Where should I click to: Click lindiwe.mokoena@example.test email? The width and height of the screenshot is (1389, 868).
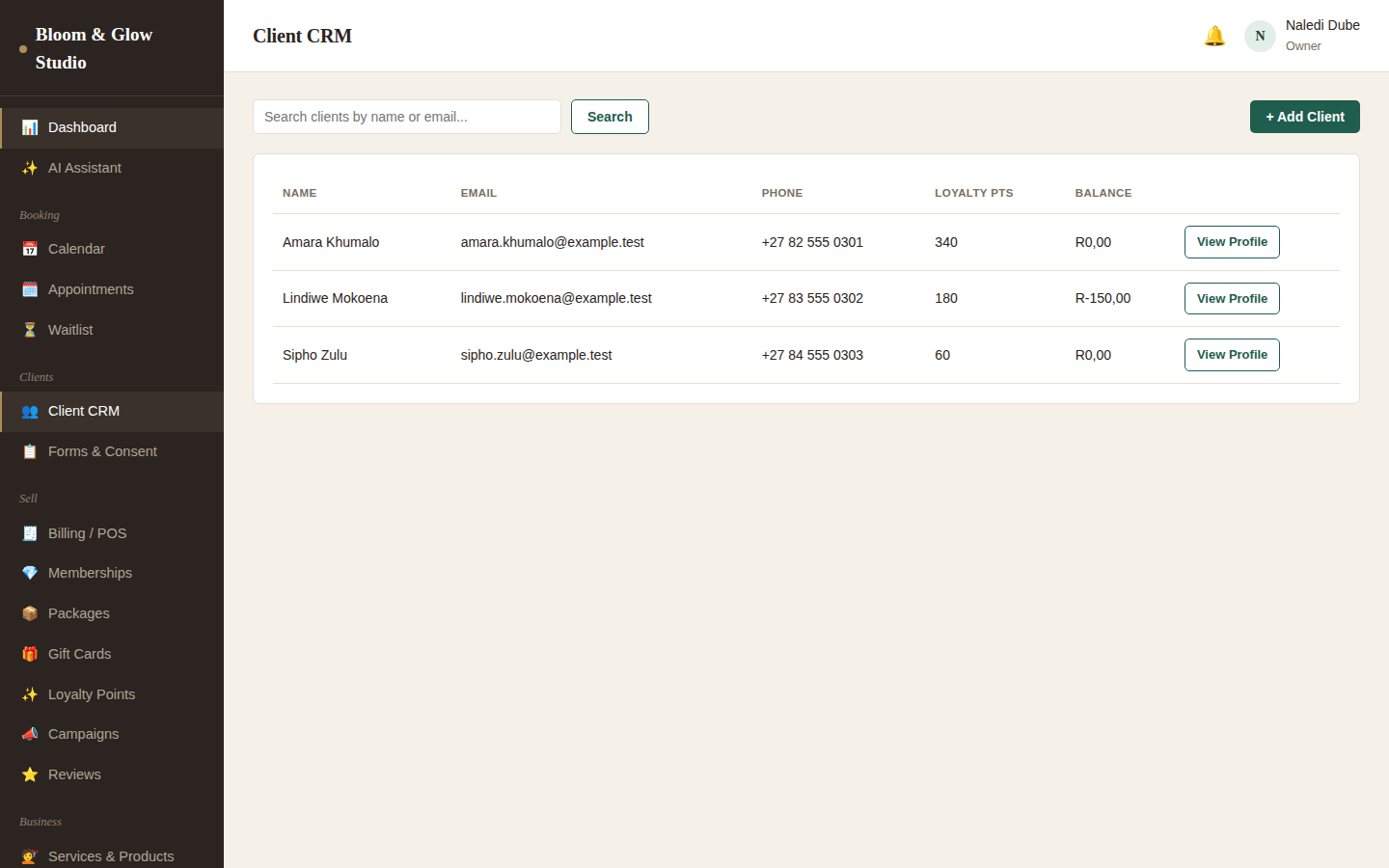pyautogui.click(x=557, y=298)
